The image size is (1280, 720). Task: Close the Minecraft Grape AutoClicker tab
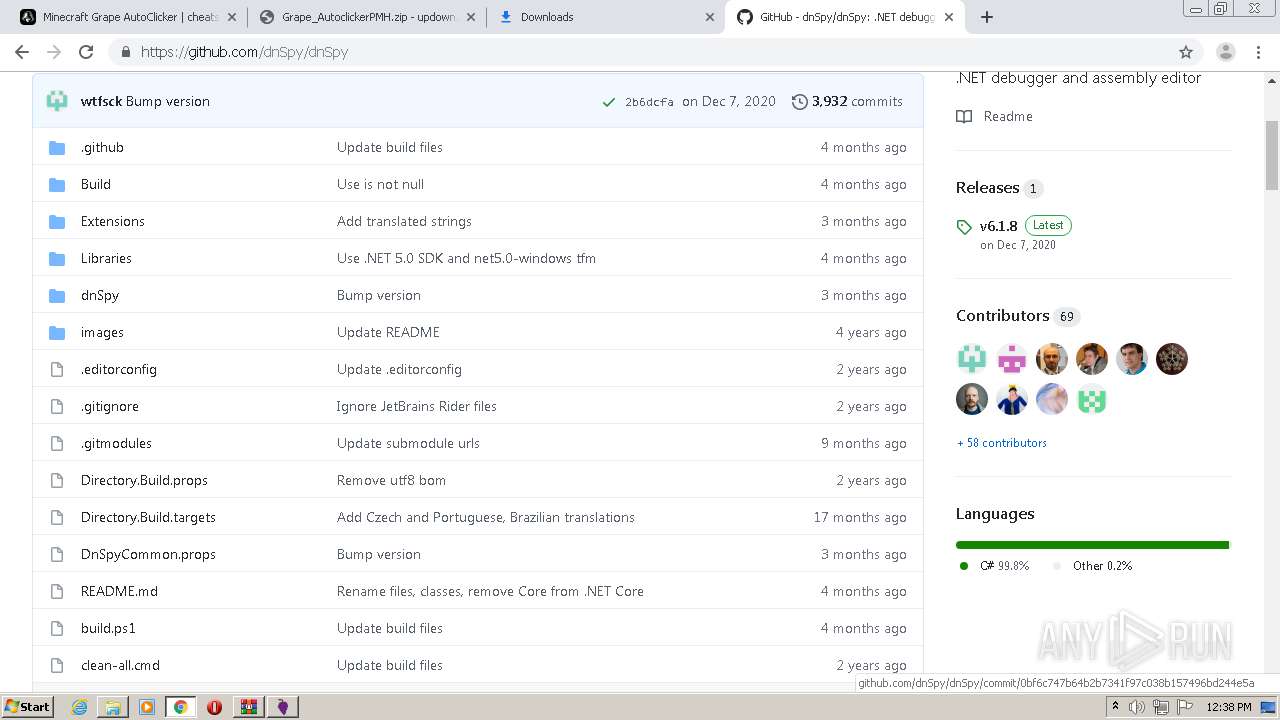233,17
